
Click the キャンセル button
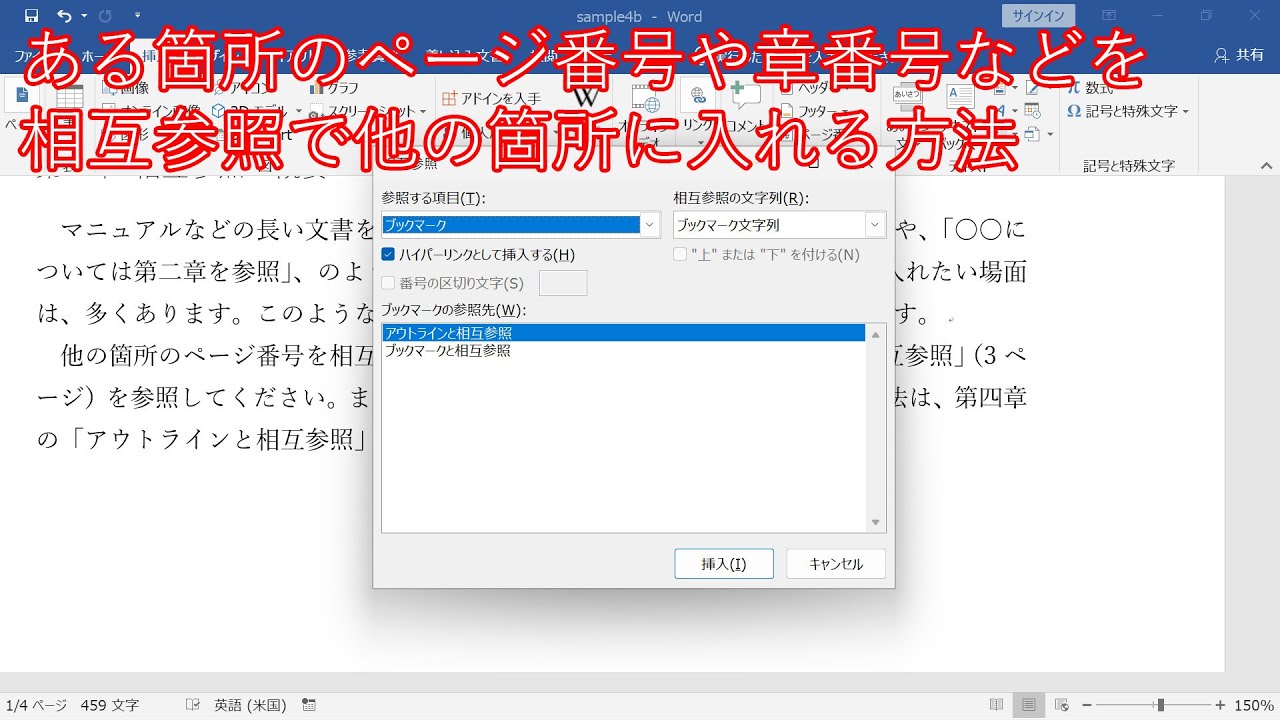point(836,563)
